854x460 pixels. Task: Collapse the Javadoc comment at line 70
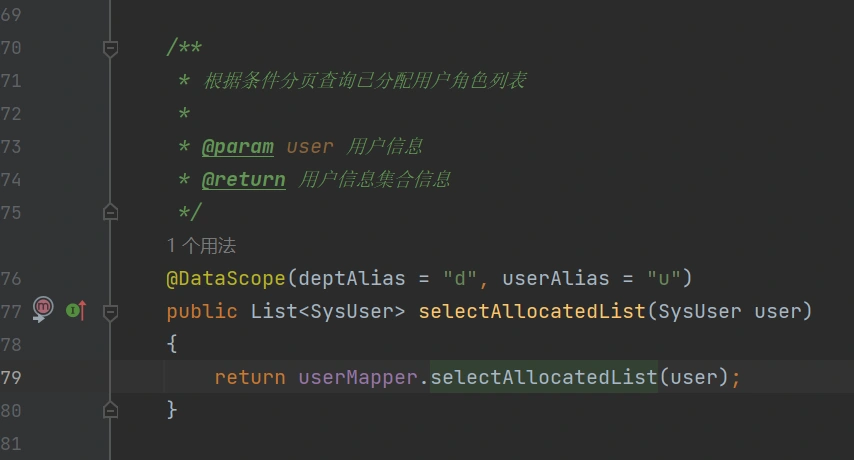[111, 48]
